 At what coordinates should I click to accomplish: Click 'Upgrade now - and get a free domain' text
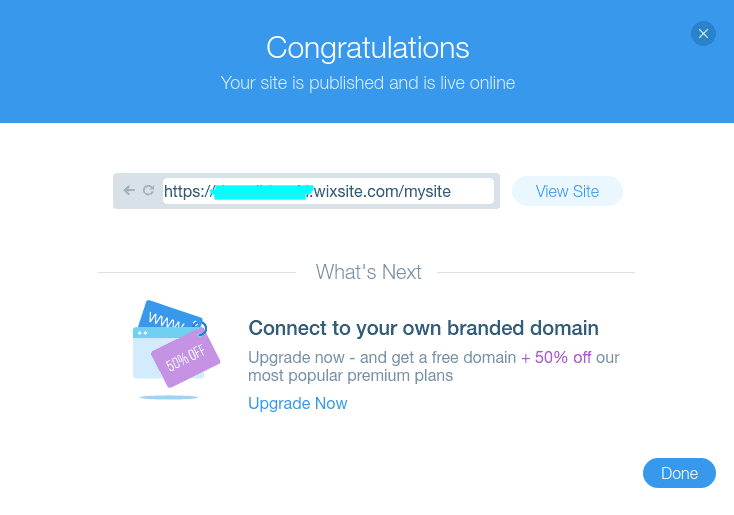coord(382,358)
